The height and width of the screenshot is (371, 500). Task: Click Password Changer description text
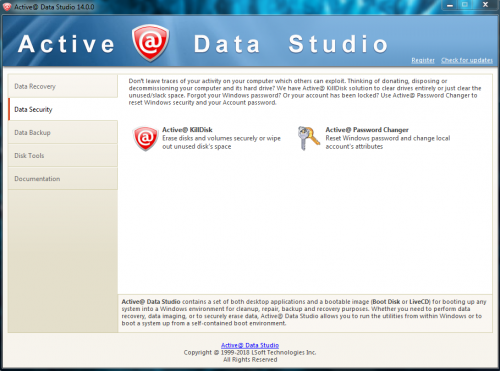point(388,142)
